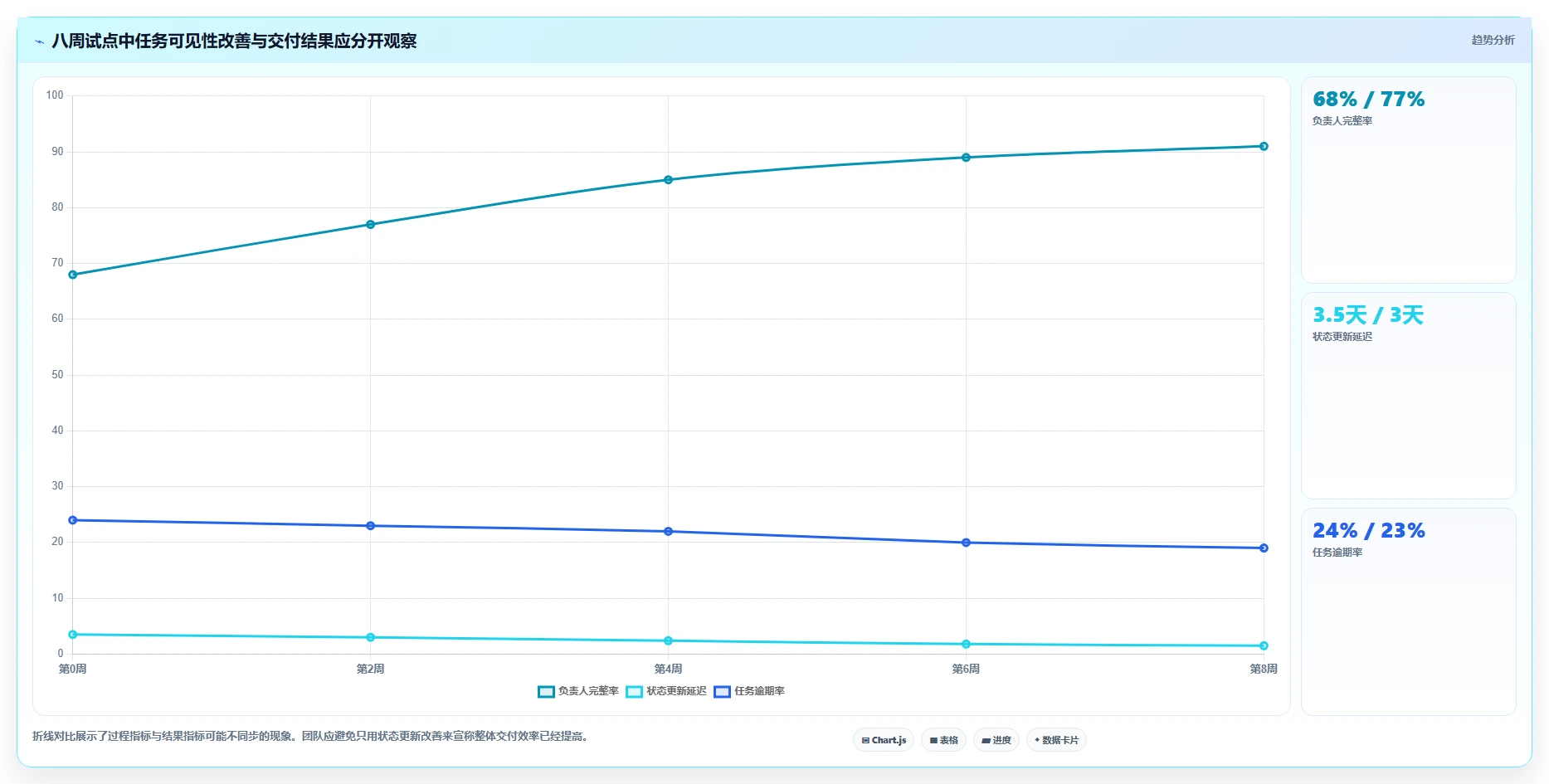Click the 趋势分析 label in the header

point(1493,40)
